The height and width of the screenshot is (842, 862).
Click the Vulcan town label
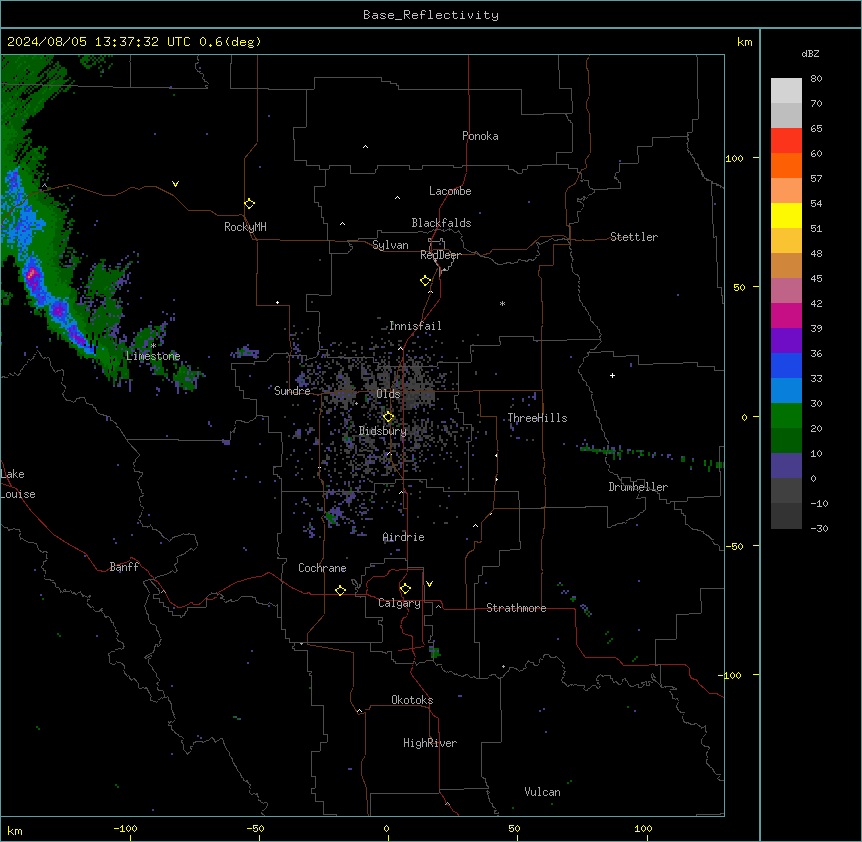(543, 792)
